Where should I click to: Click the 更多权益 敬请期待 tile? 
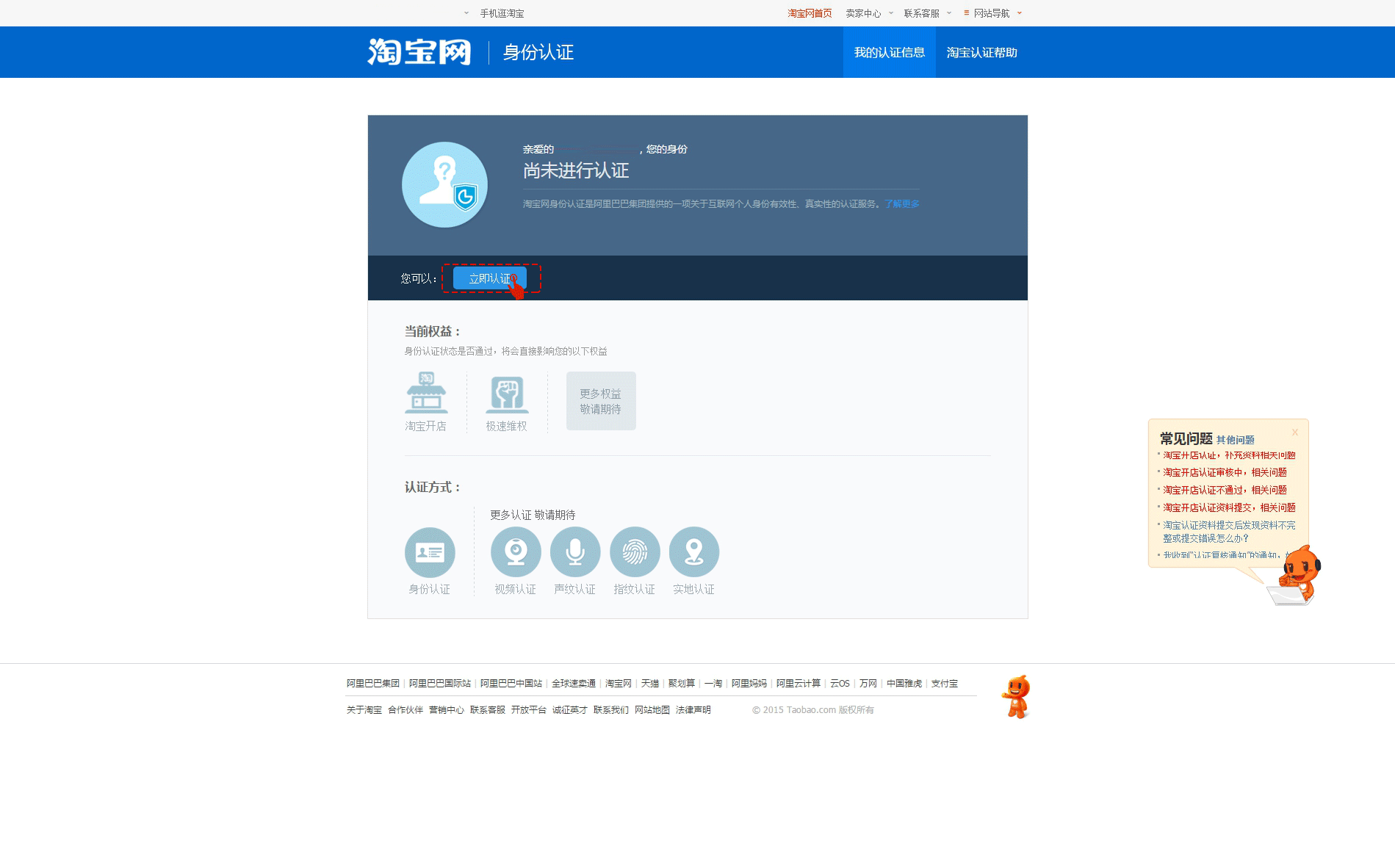(601, 401)
